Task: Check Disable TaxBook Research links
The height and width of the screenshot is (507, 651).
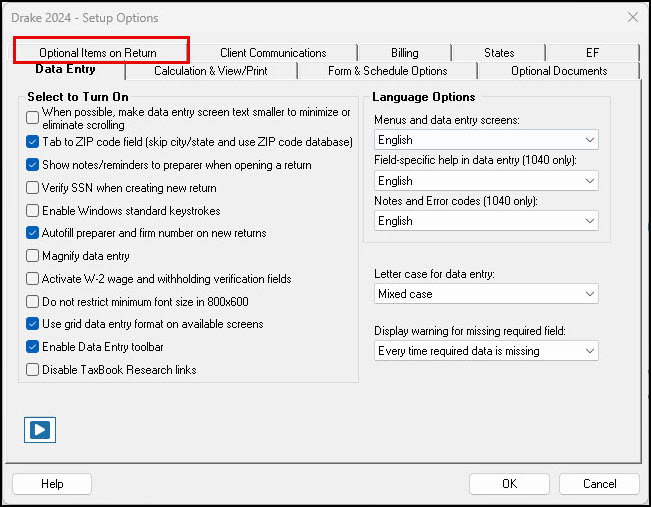Action: tap(32, 369)
